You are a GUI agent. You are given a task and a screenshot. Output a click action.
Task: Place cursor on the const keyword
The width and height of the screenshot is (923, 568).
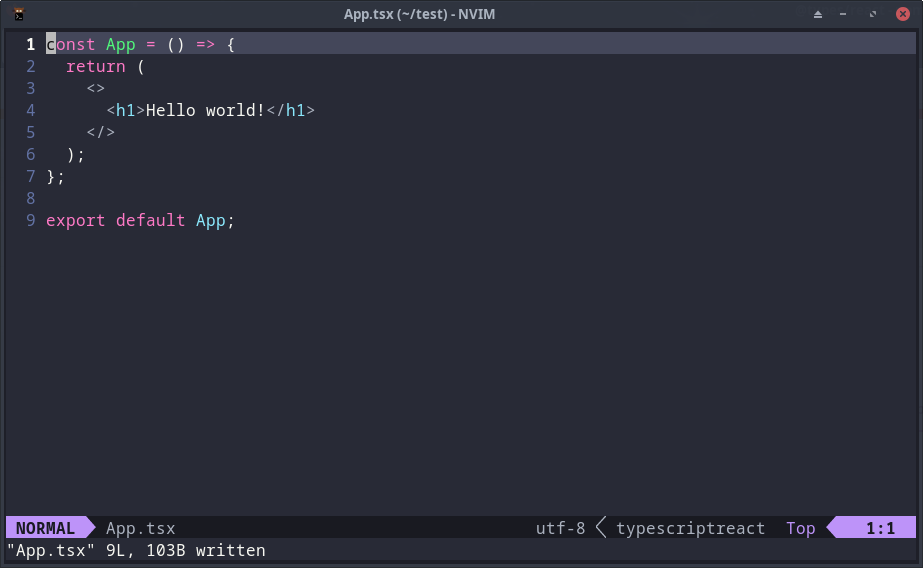pyautogui.click(x=71, y=44)
